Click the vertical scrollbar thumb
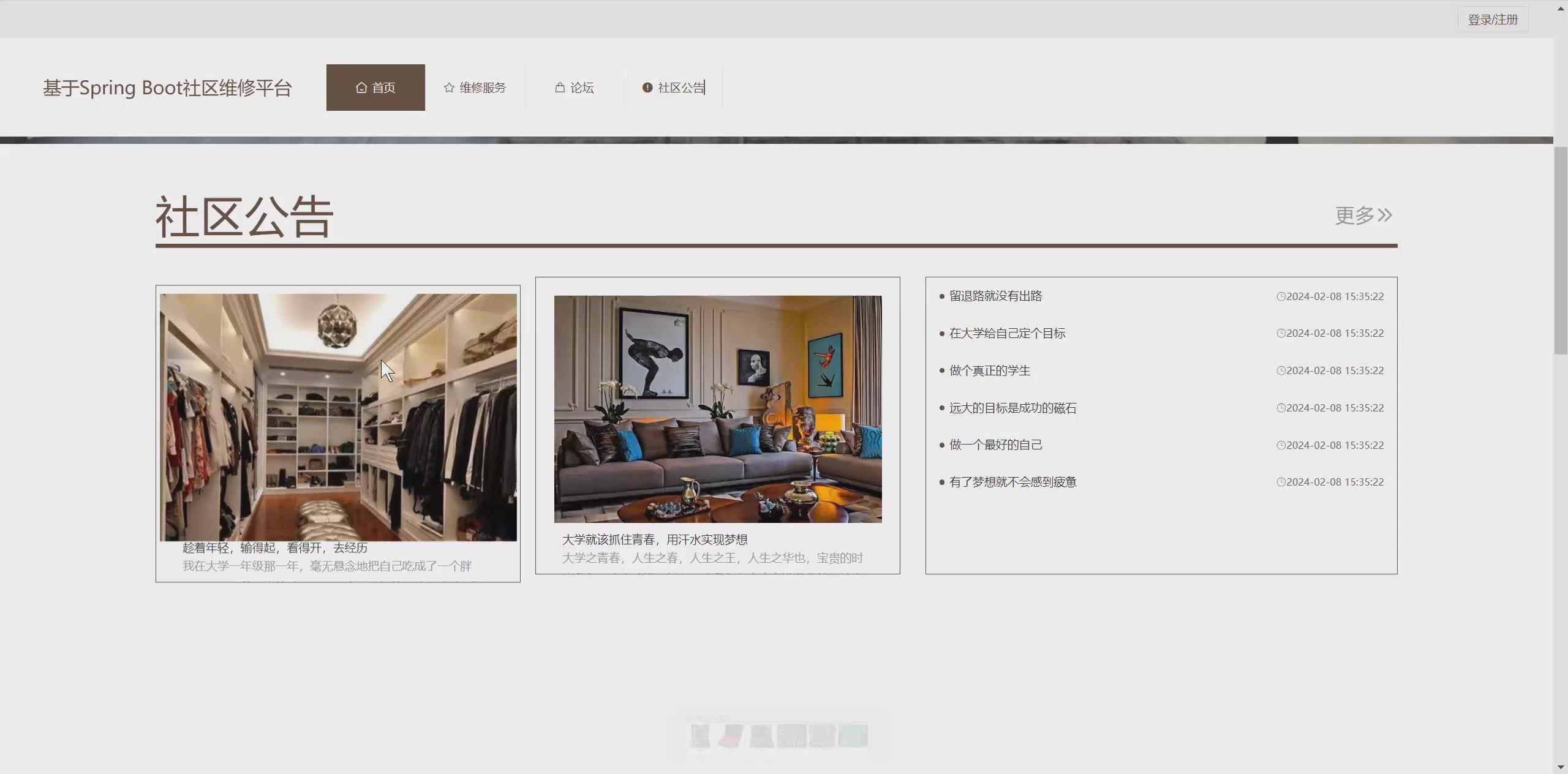 pos(1560,250)
